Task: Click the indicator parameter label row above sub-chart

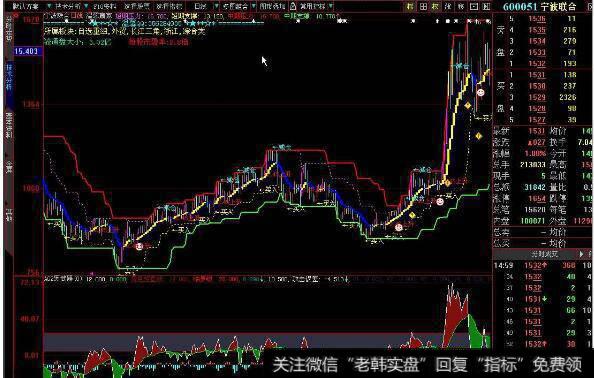Action: tap(196, 280)
